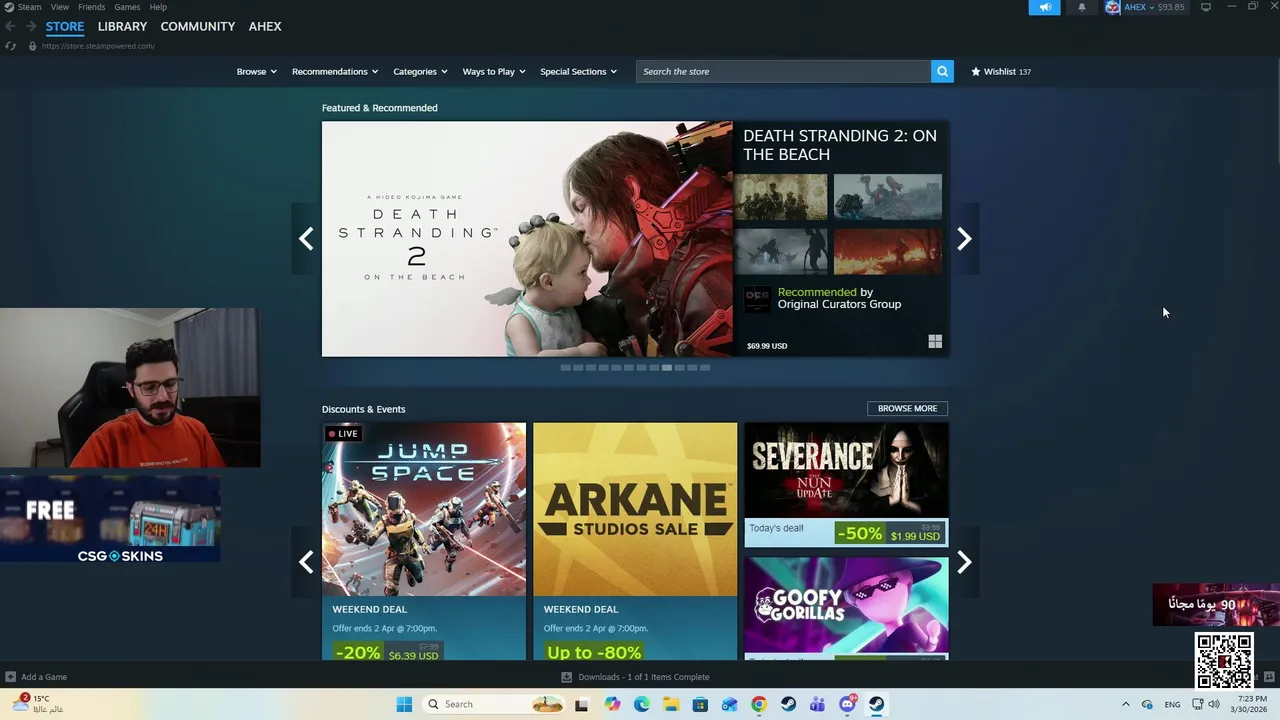The height and width of the screenshot is (720, 1280).
Task: Click inside the Search the store field
Action: coord(783,71)
